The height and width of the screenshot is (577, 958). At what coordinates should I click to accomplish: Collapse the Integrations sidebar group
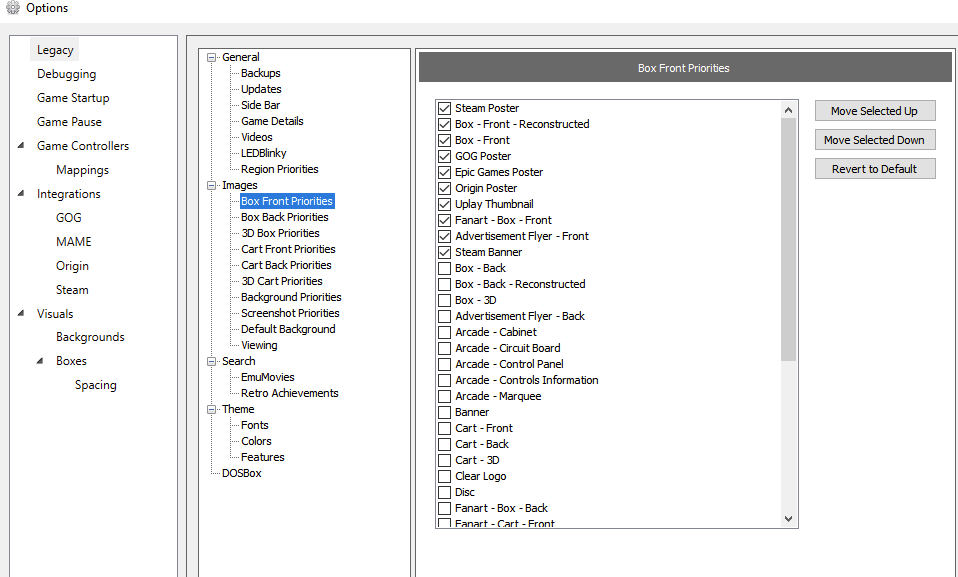tap(21, 193)
